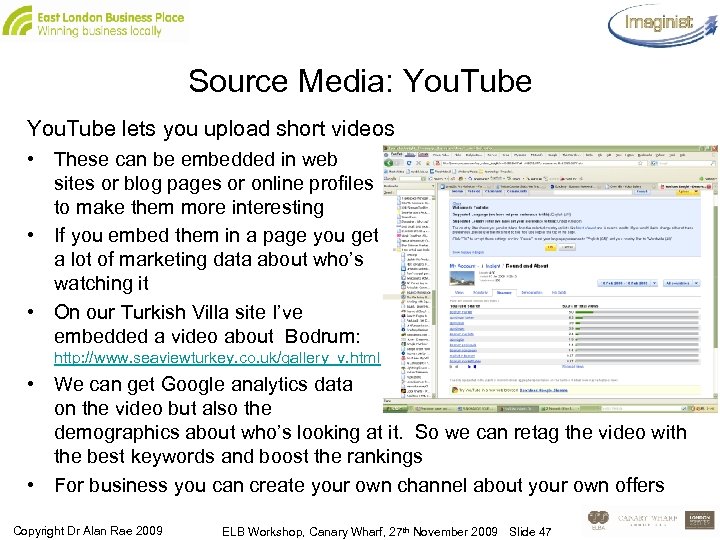Select the Views tab in YouTube insight
The height and width of the screenshot is (540, 720).
[x=459, y=292]
